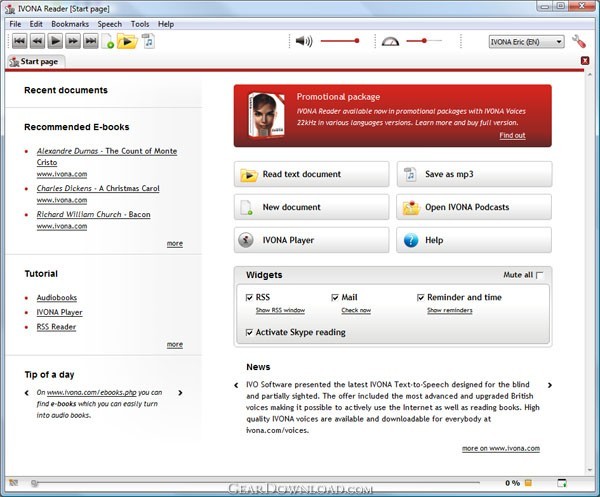The image size is (600, 497).
Task: Open the Speech menu
Action: point(109,24)
